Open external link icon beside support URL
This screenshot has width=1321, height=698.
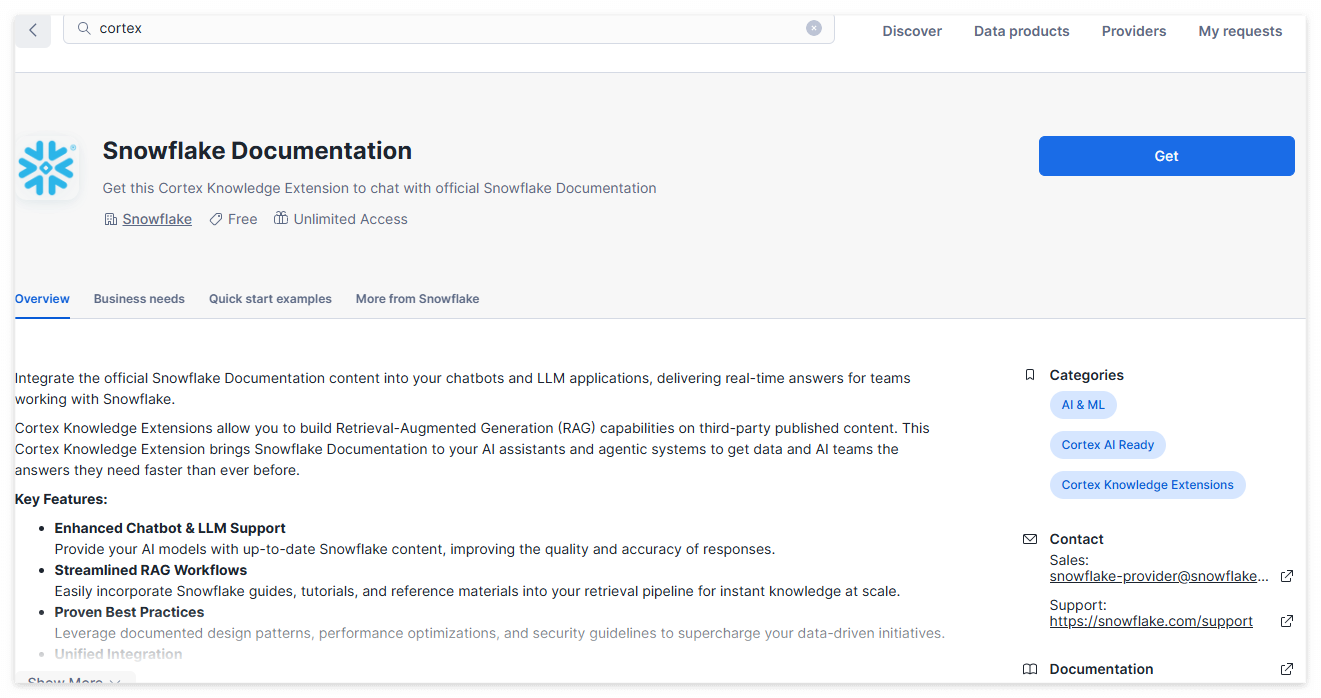click(x=1287, y=621)
